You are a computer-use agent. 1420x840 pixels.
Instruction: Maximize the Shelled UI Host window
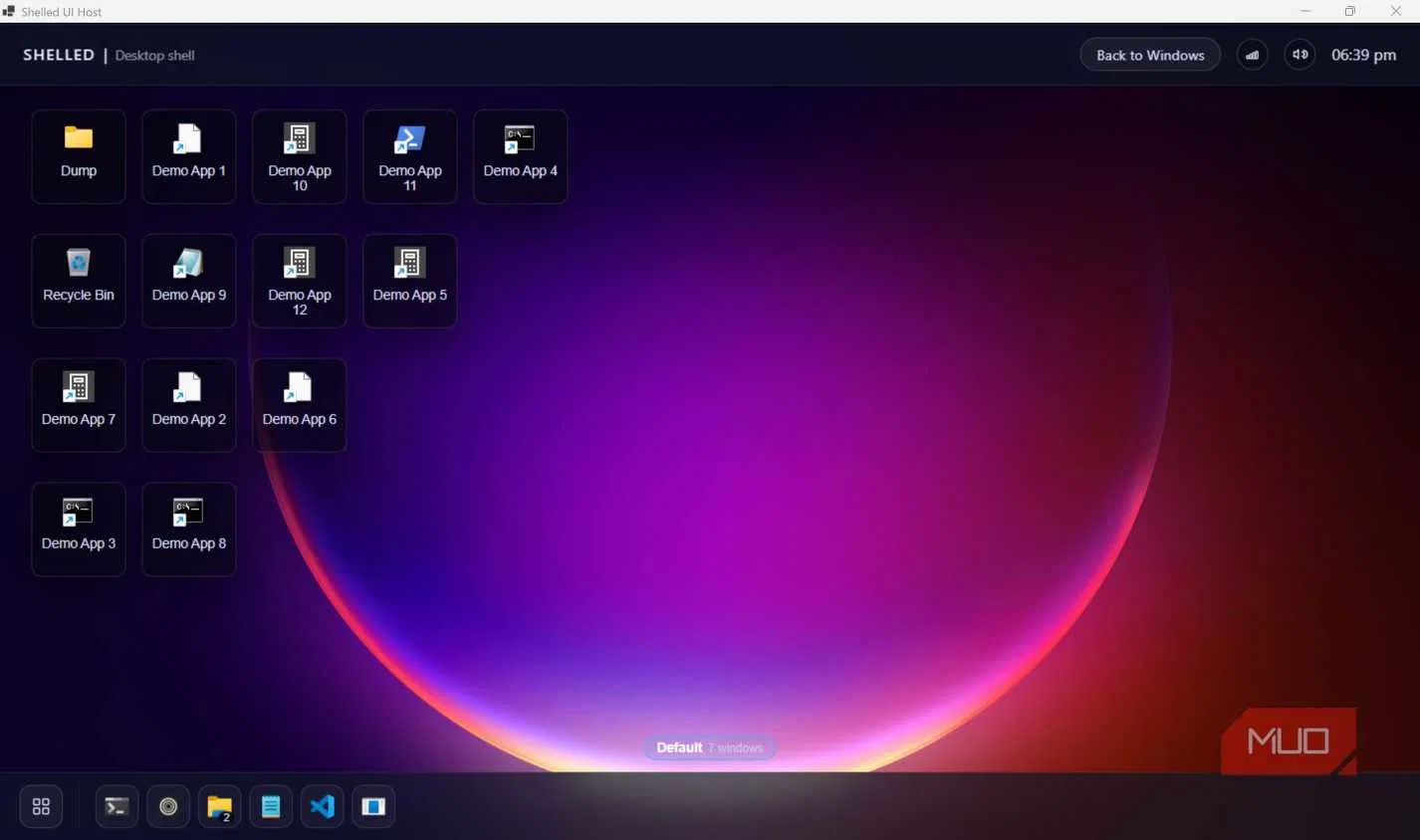(1350, 11)
